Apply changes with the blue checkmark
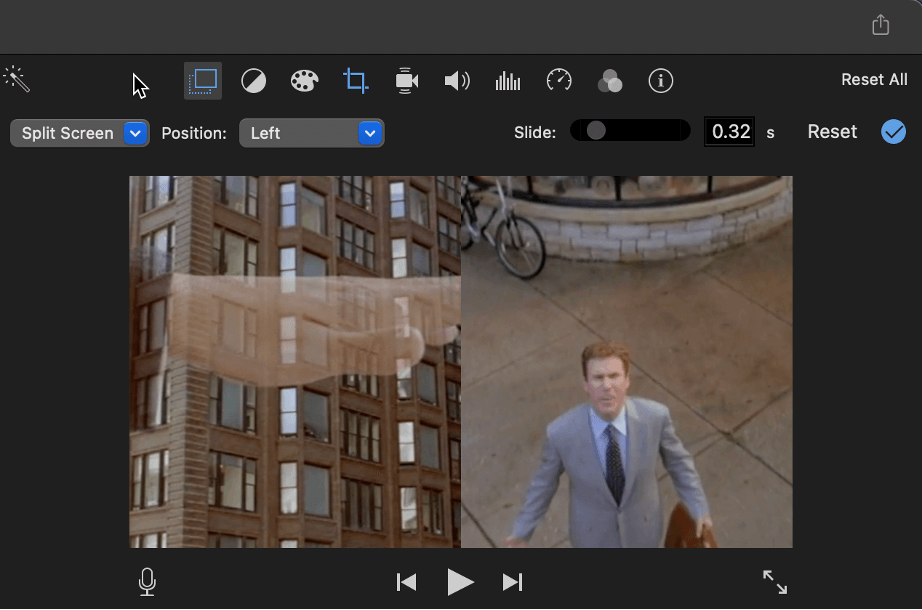The image size is (922, 610). pyautogui.click(x=893, y=131)
